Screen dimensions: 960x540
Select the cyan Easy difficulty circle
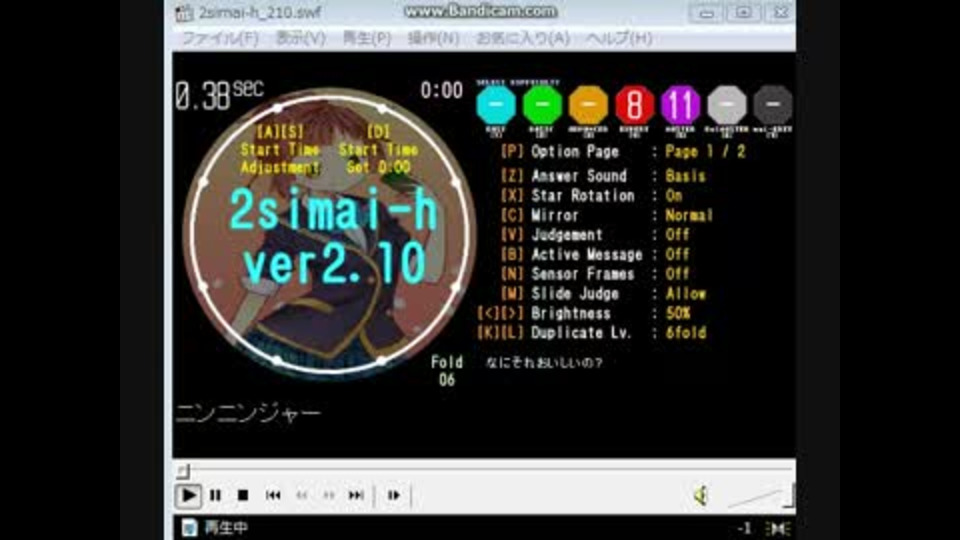click(496, 105)
